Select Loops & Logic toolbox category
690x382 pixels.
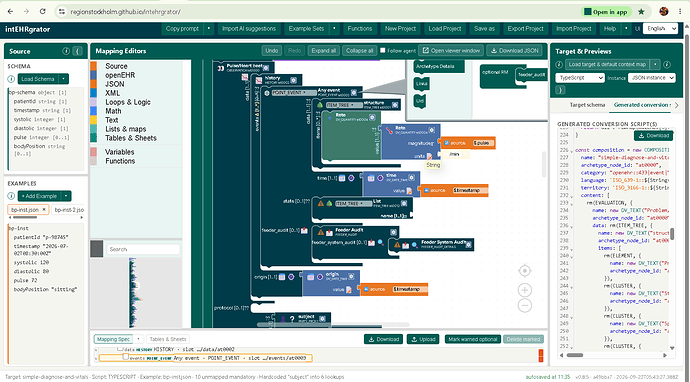[x=128, y=102]
